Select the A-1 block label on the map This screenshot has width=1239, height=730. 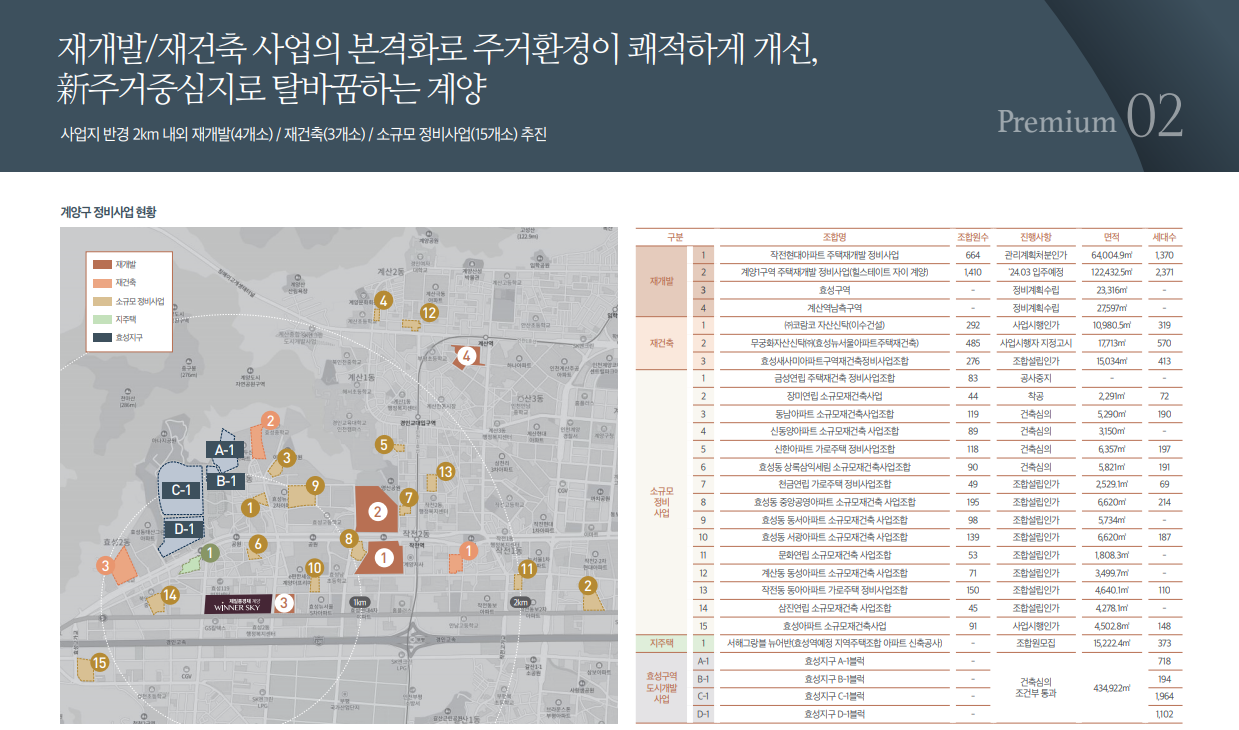point(224,451)
